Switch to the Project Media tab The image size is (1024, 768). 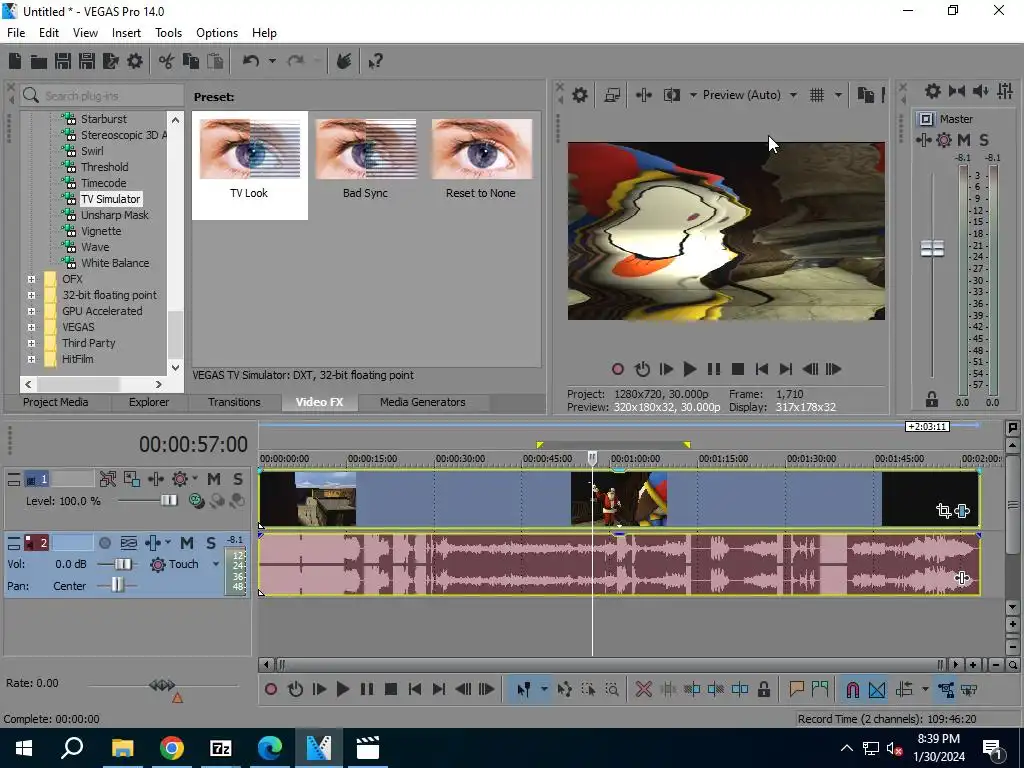[x=56, y=402]
